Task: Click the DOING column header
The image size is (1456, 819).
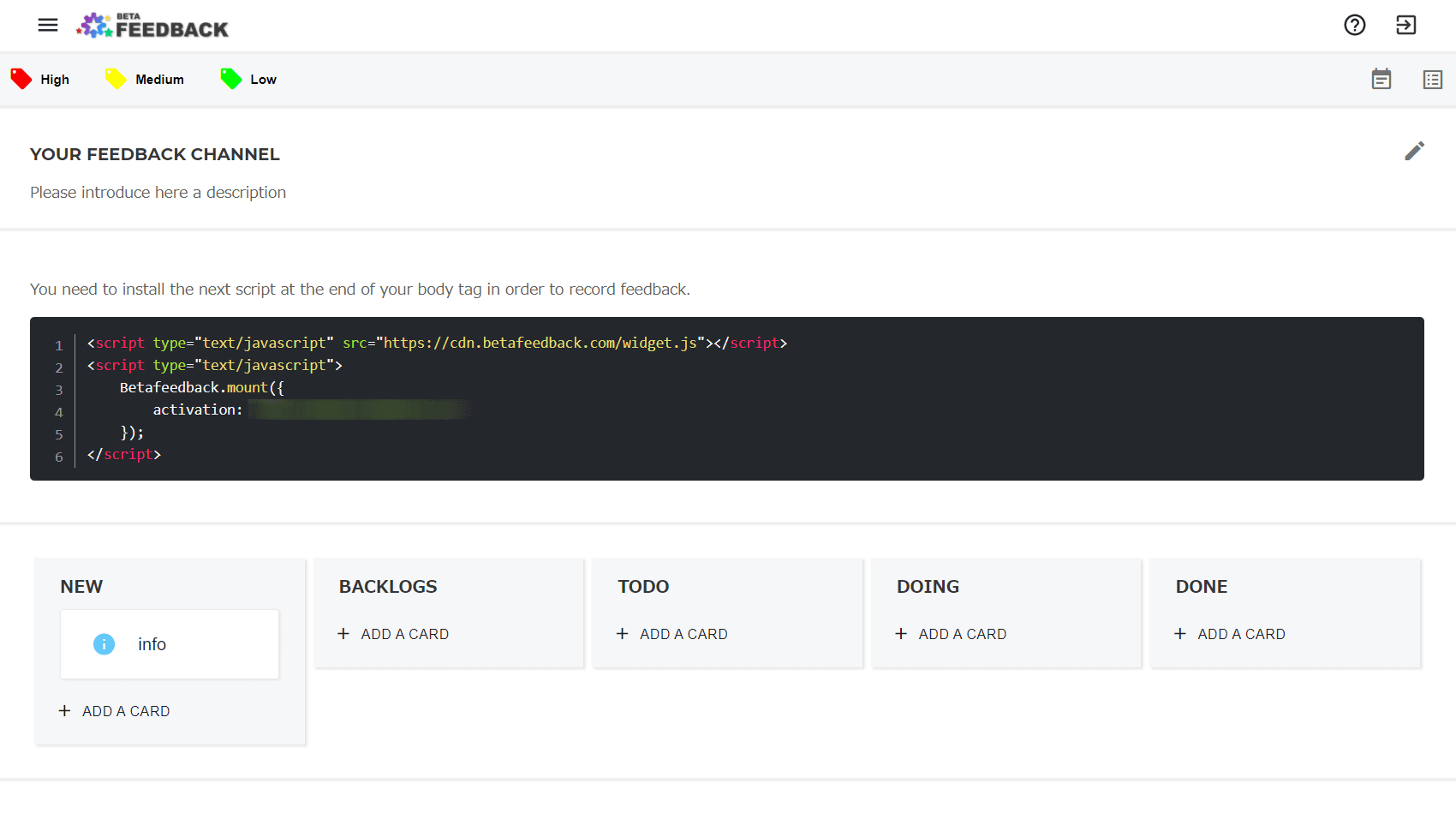Action: coord(928,587)
